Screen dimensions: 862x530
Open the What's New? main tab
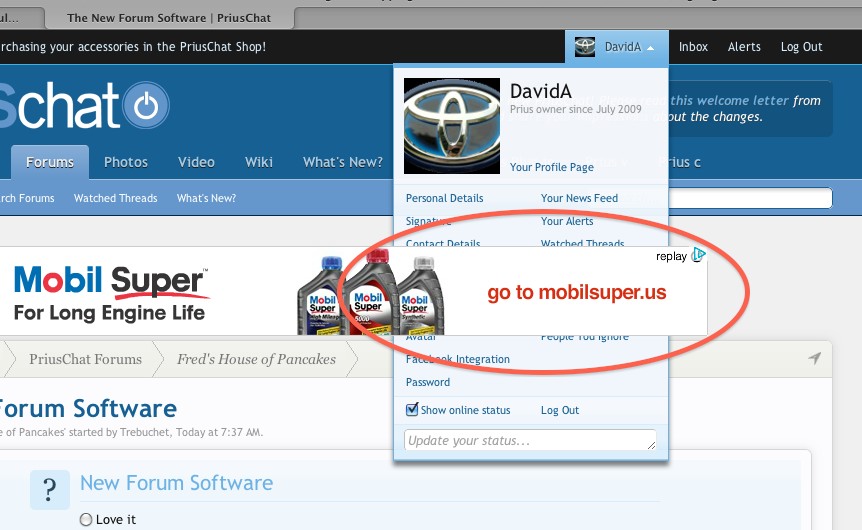pos(342,162)
